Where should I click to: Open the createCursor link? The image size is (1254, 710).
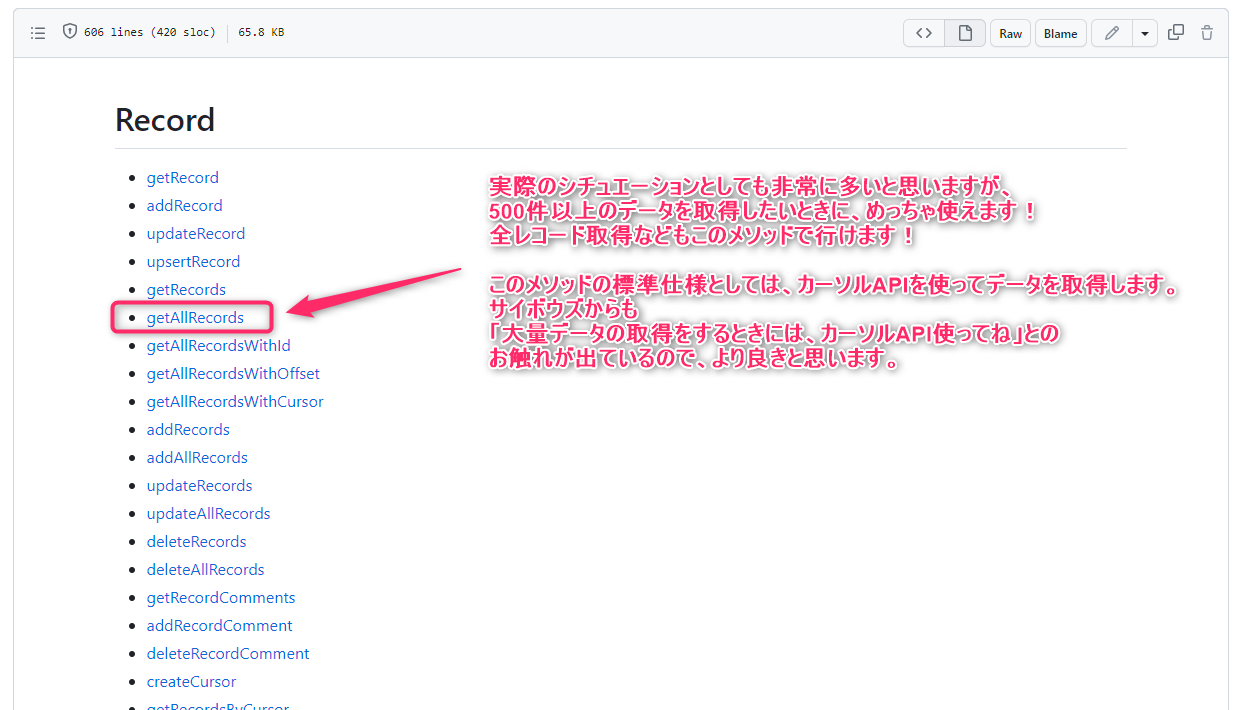[x=191, y=681]
